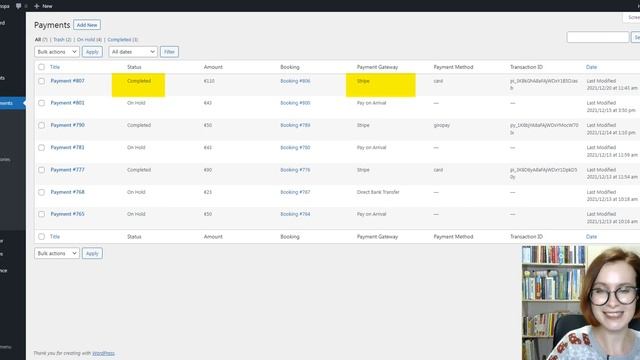Open the Booking #789 link
Screen dimensions: 640x360
295,125
